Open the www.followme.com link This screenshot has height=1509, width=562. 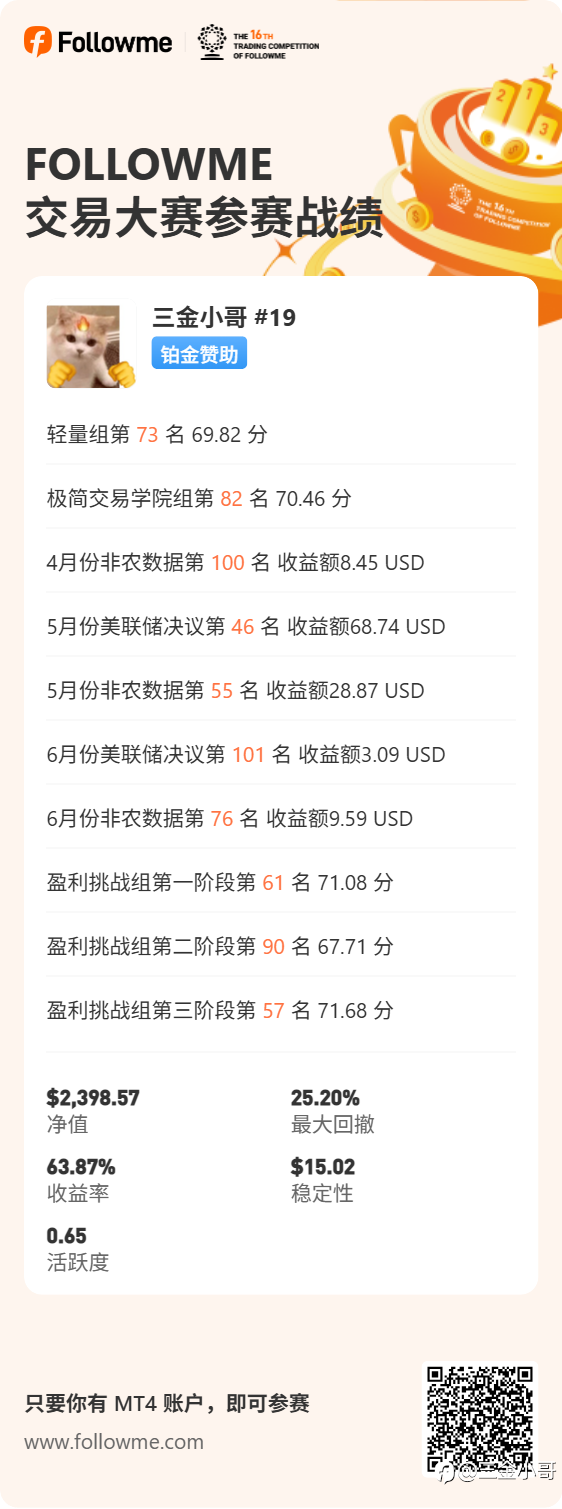pos(114,1442)
